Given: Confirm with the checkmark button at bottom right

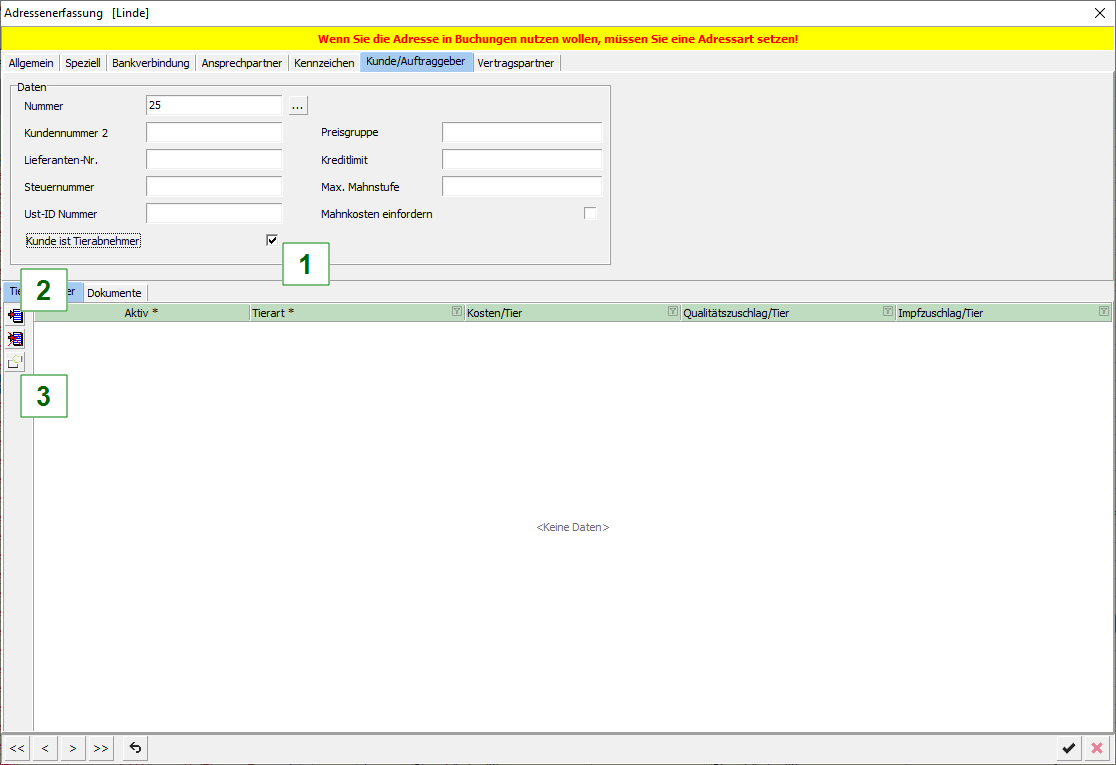Looking at the screenshot, I should (x=1069, y=747).
